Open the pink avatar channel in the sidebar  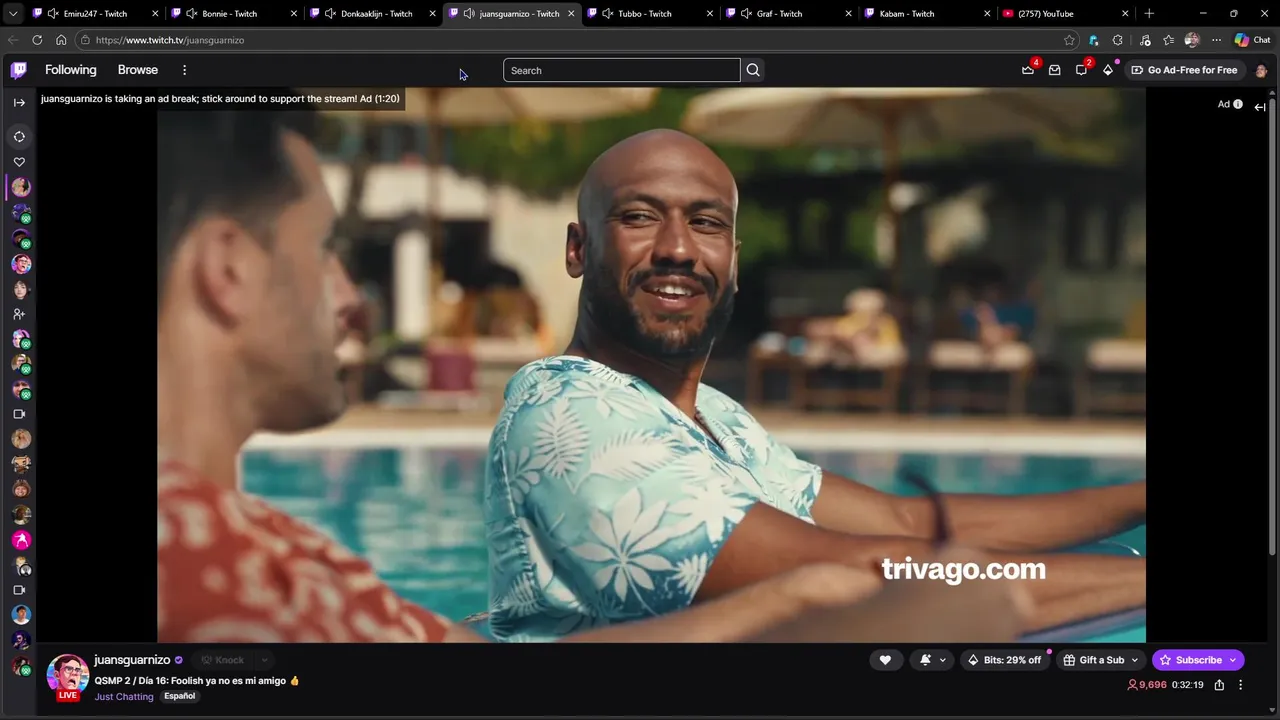click(21, 540)
